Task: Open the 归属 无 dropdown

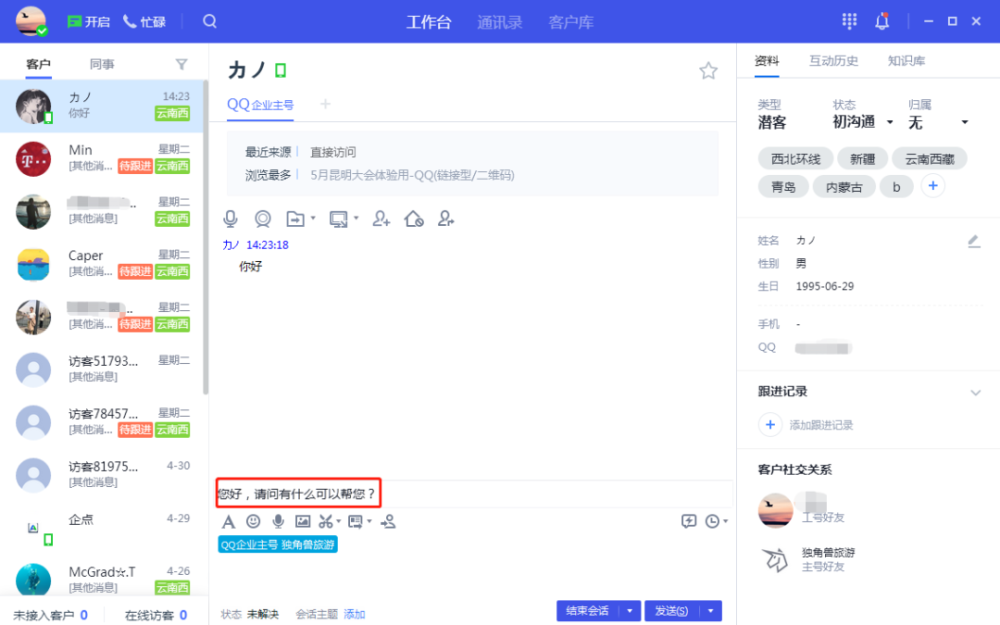Action: click(938, 122)
